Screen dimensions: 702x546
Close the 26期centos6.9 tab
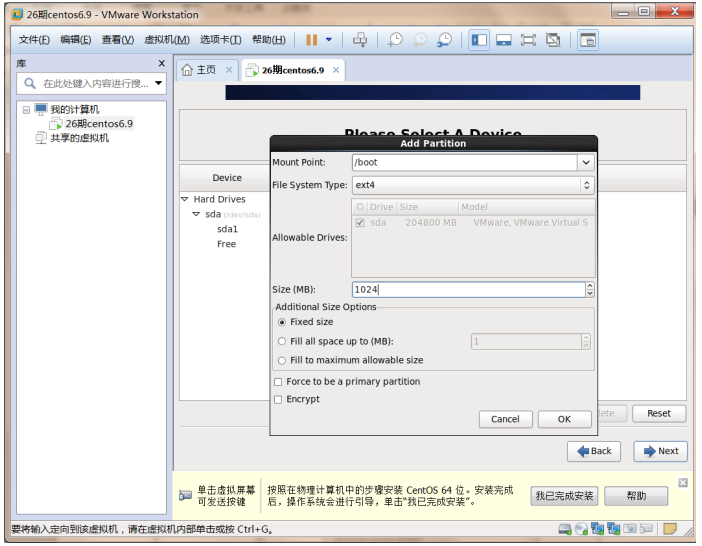coord(336,70)
